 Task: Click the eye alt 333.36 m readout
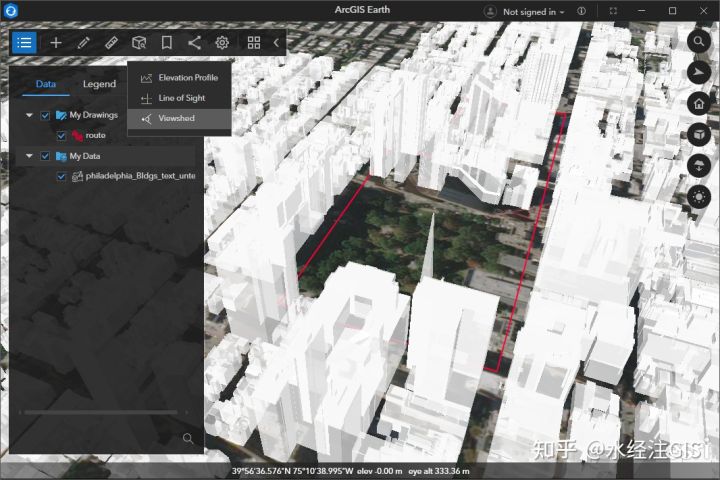pyautogui.click(x=439, y=471)
